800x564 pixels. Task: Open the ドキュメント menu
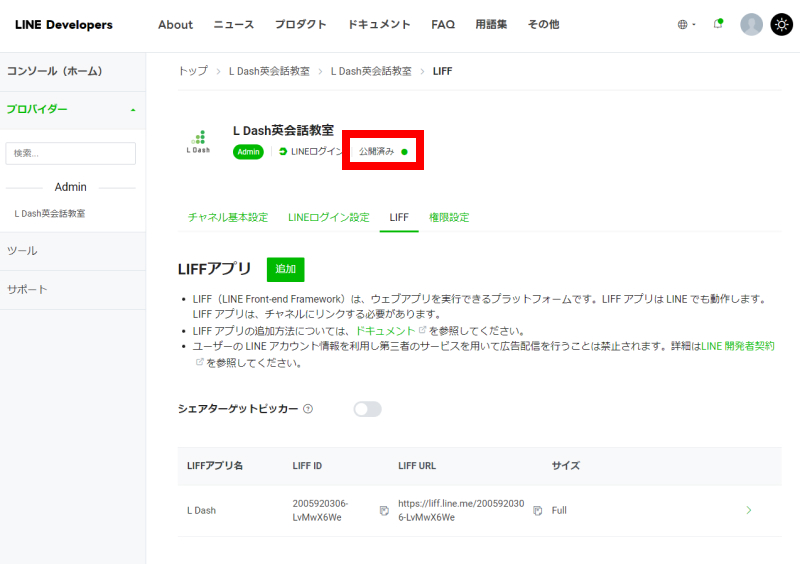point(379,24)
